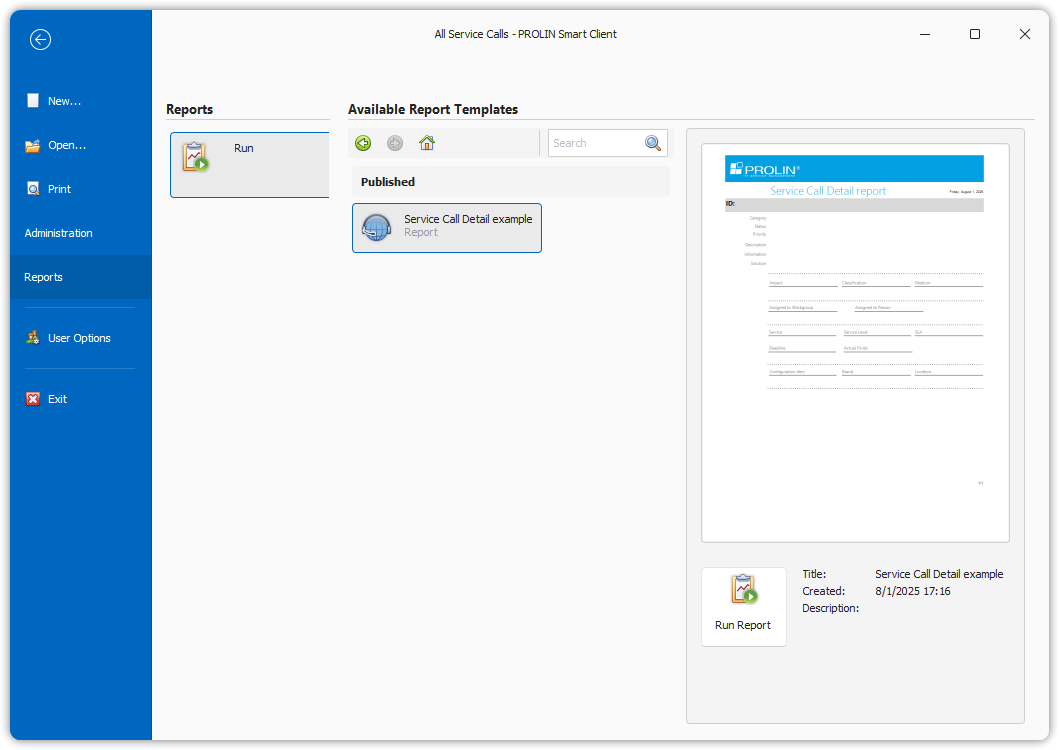Screen dimensions: 1059x750
Task: Click the back arrow circle icon
Action: (x=40, y=39)
